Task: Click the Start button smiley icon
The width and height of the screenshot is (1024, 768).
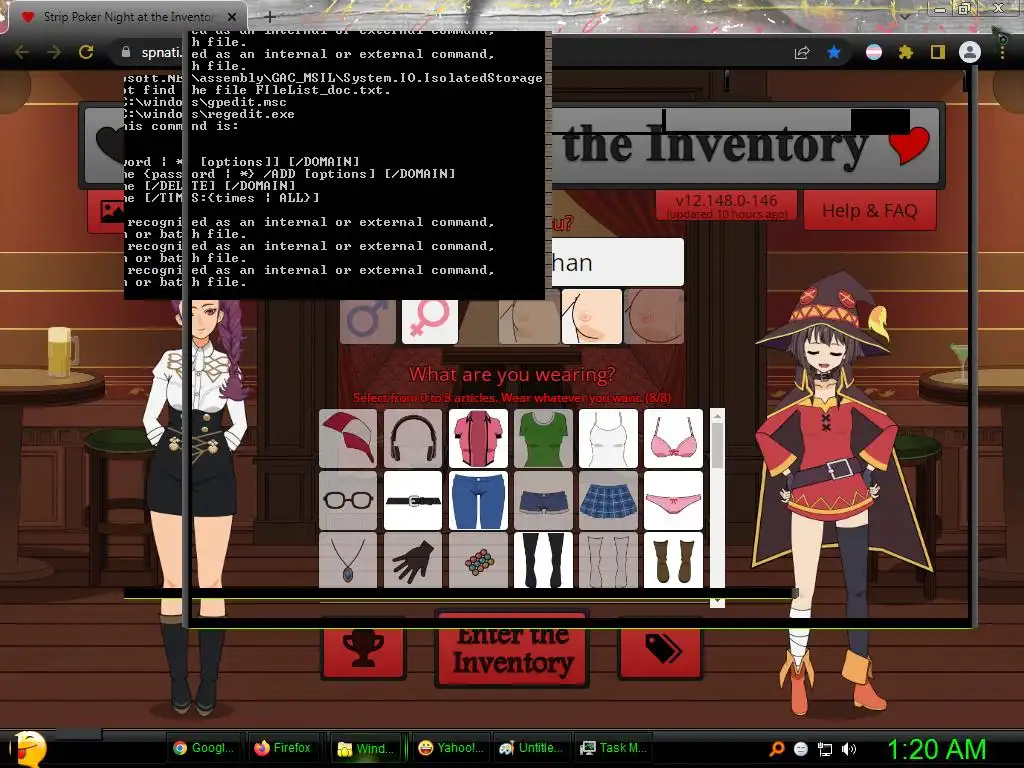Action: 29,749
